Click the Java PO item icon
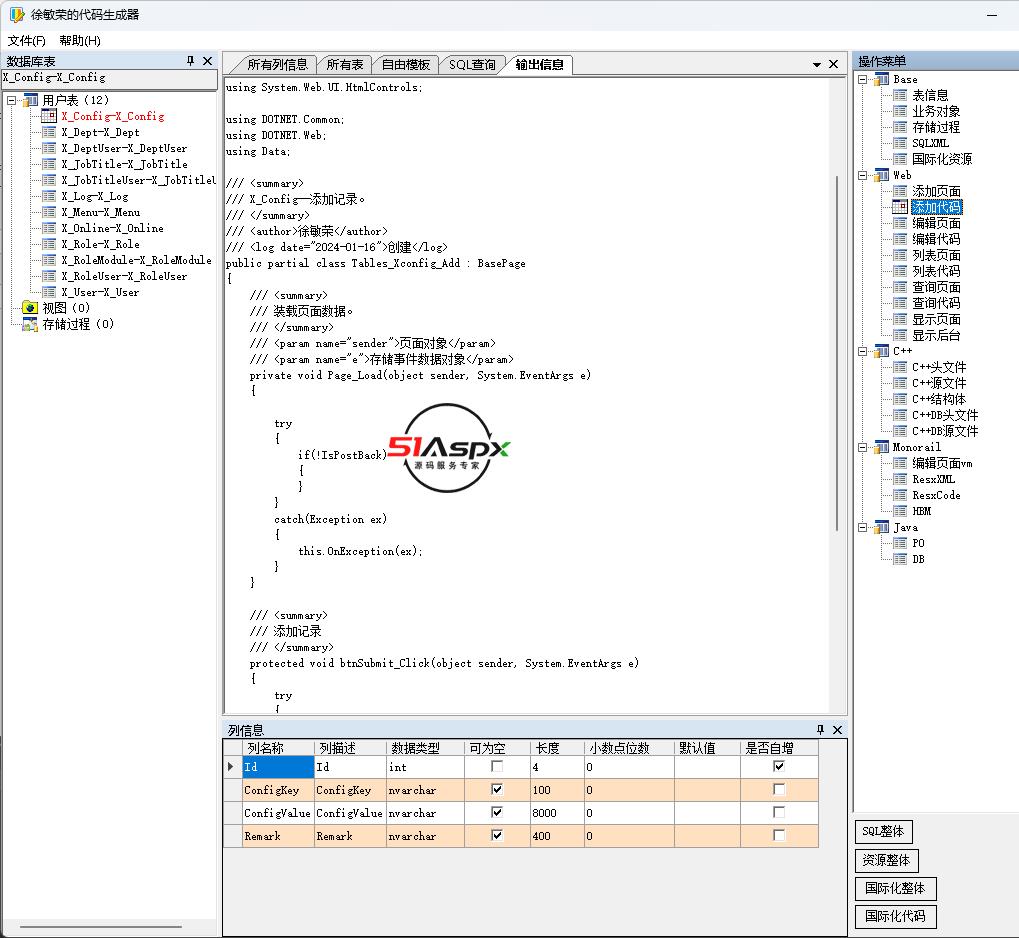This screenshot has height=938, width=1019. pos(900,543)
